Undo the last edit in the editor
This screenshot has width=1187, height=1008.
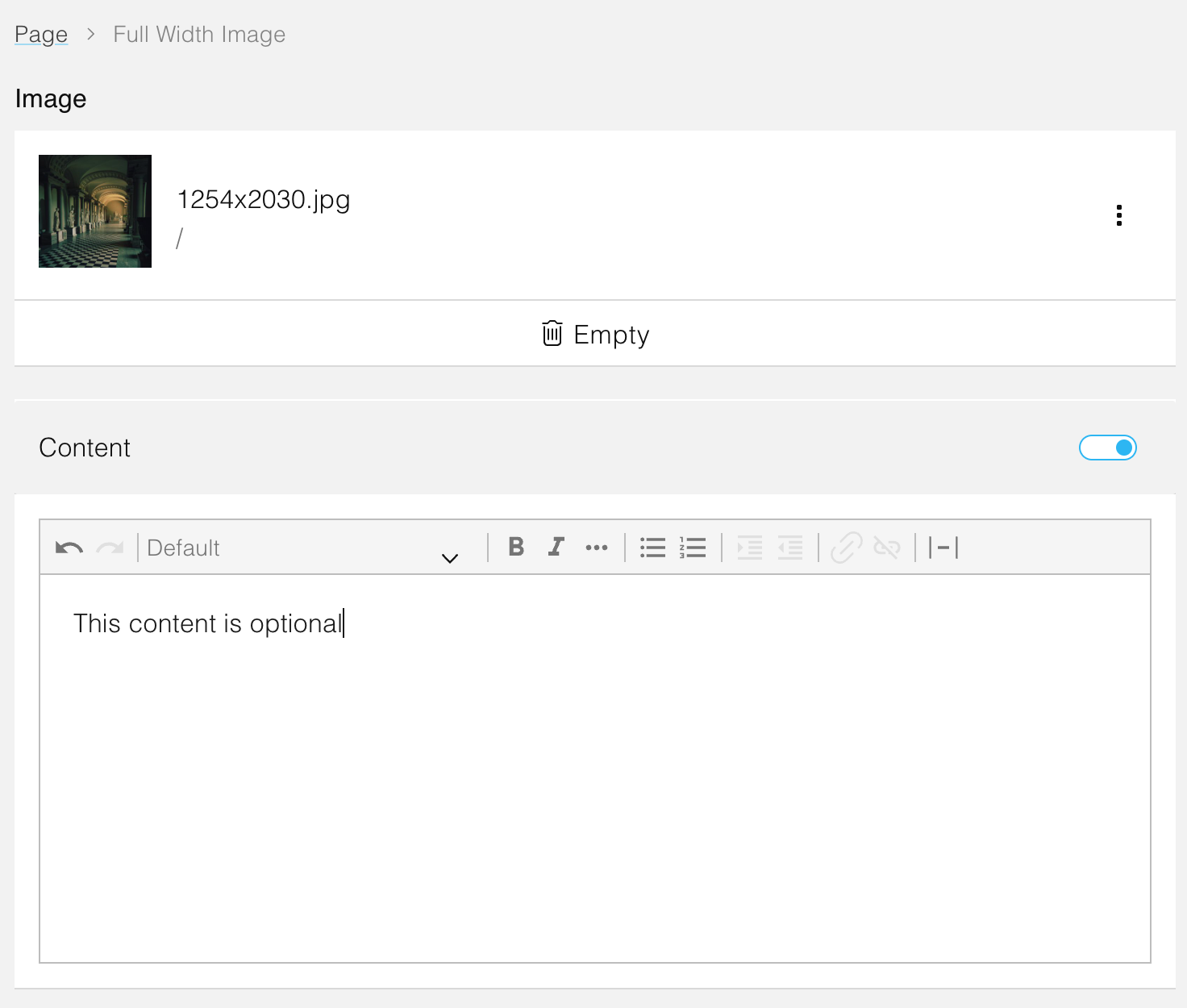pyautogui.click(x=69, y=548)
